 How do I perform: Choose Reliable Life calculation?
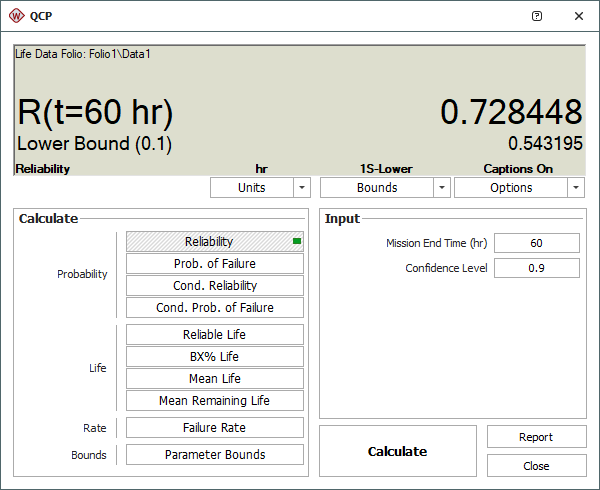point(215,335)
